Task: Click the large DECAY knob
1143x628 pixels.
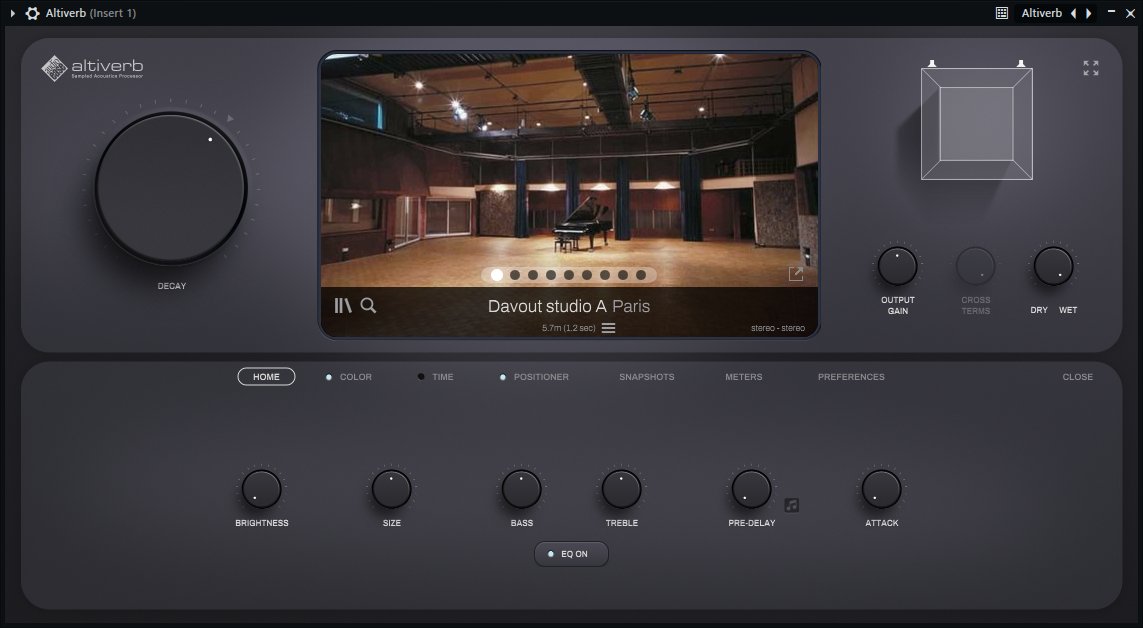Action: [x=171, y=188]
